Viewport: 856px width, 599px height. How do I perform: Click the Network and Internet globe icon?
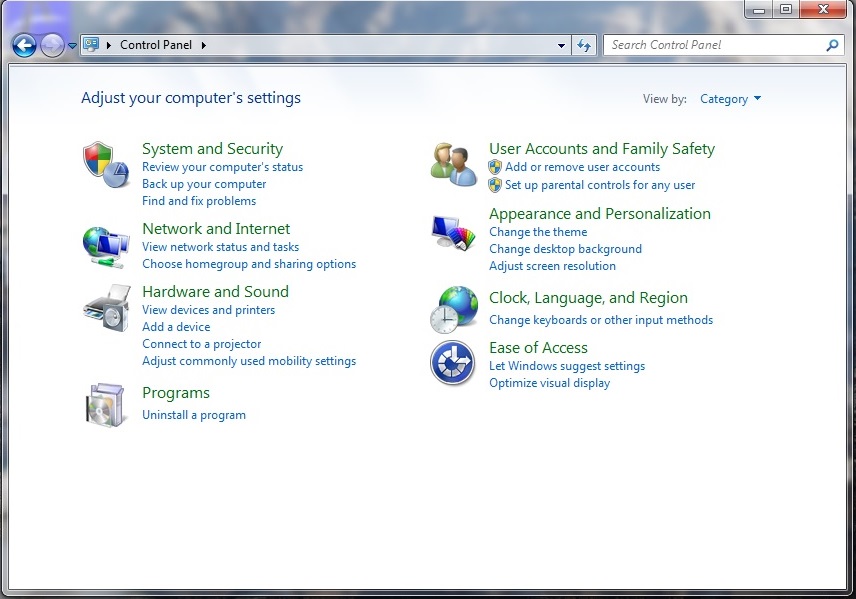point(106,247)
